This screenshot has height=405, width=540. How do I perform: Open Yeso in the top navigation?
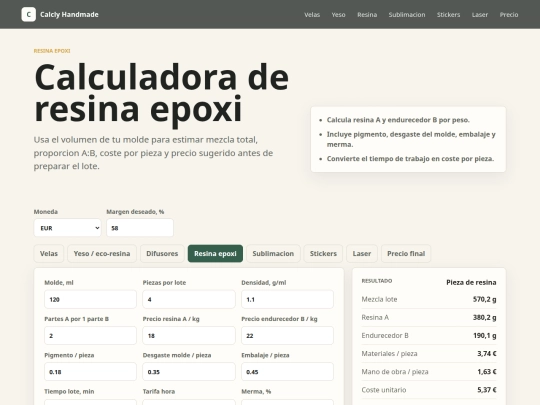(x=338, y=15)
